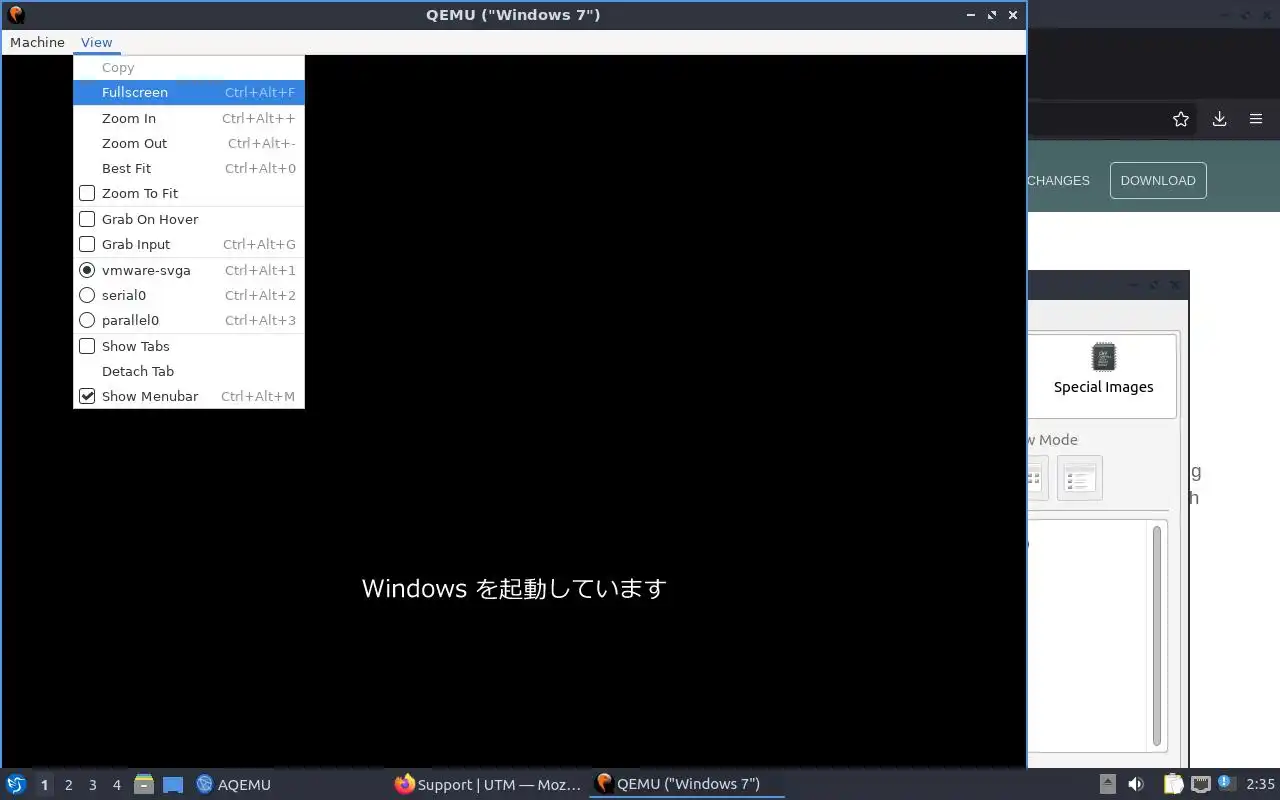Viewport: 1280px width, 800px height.
Task: Switch to workspace 3
Action: click(92, 785)
